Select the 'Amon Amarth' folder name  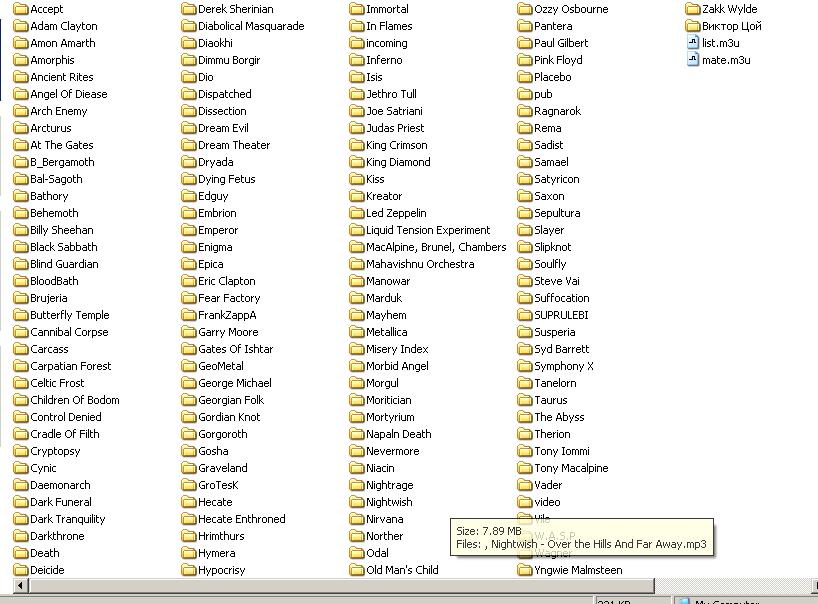click(x=63, y=43)
